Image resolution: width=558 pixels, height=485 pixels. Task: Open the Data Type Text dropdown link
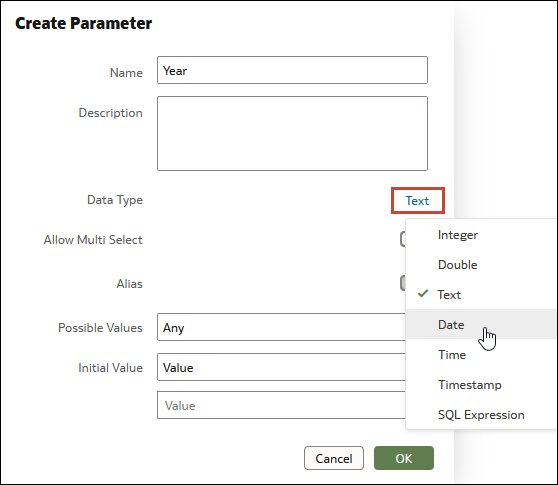(x=417, y=201)
